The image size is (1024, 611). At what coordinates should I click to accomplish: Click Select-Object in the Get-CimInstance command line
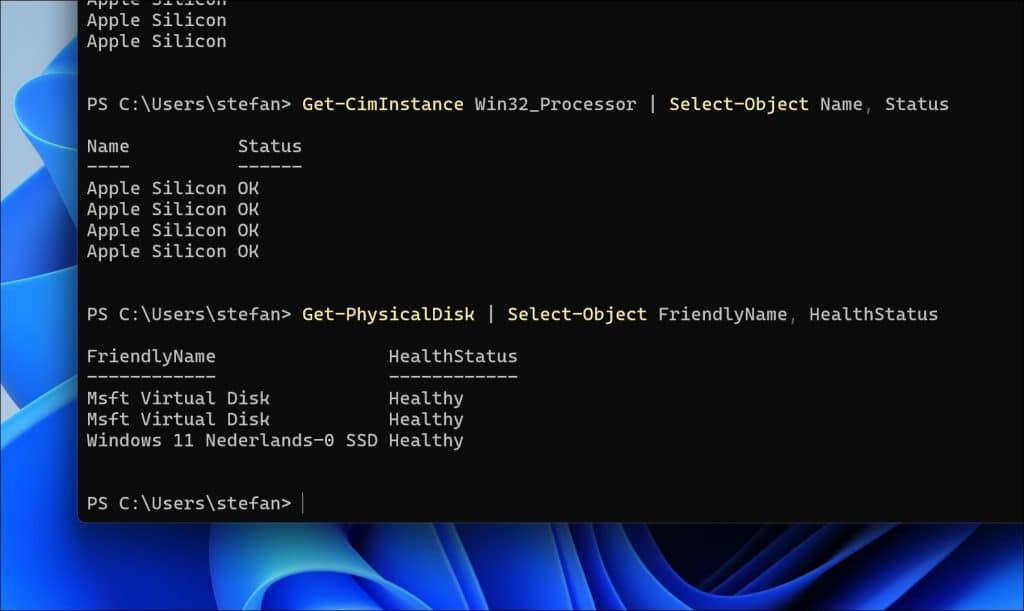tap(739, 104)
